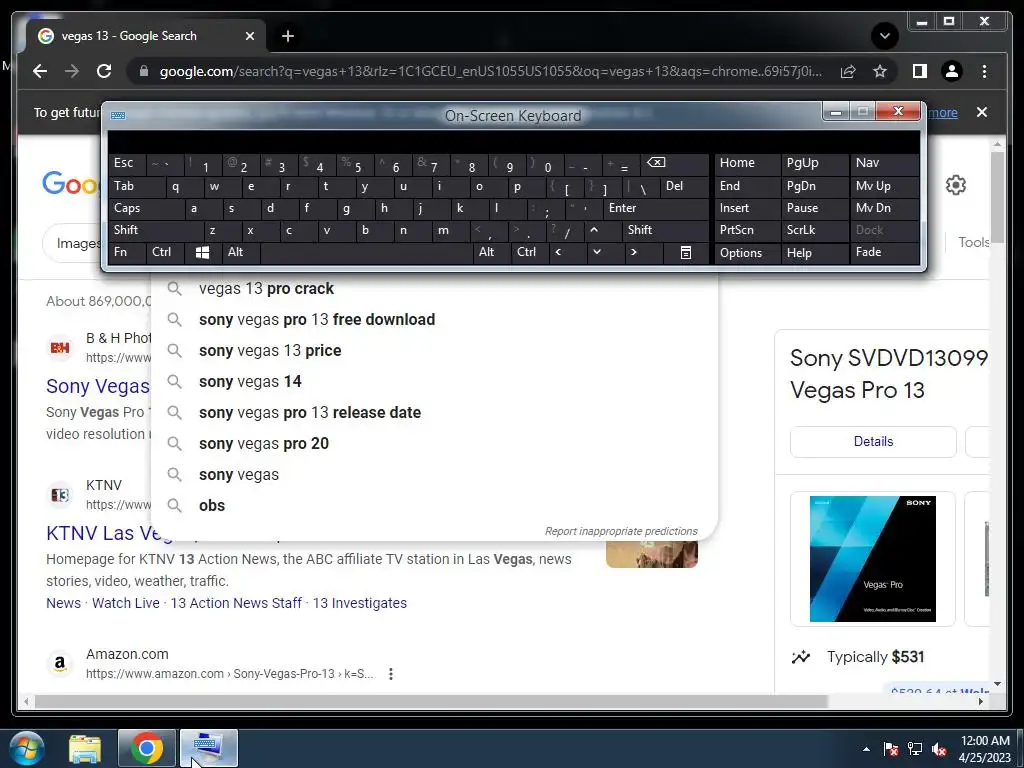Click the space bar on the keyboard
Image resolution: width=1024 pixels, height=768 pixels.
[366, 252]
